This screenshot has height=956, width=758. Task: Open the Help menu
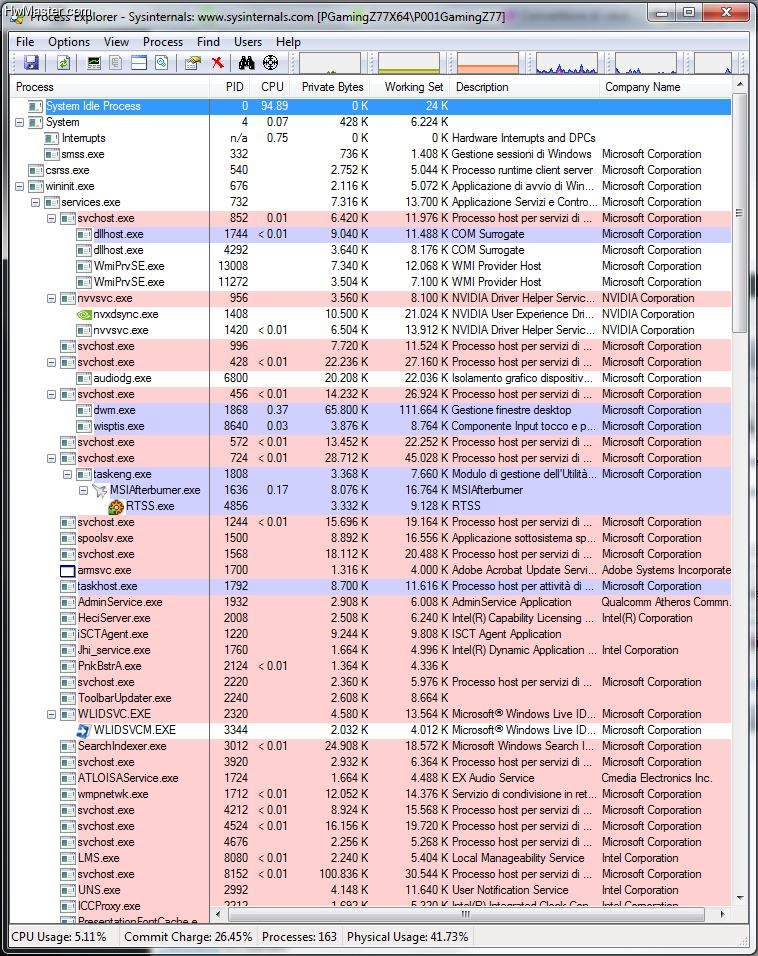[288, 42]
